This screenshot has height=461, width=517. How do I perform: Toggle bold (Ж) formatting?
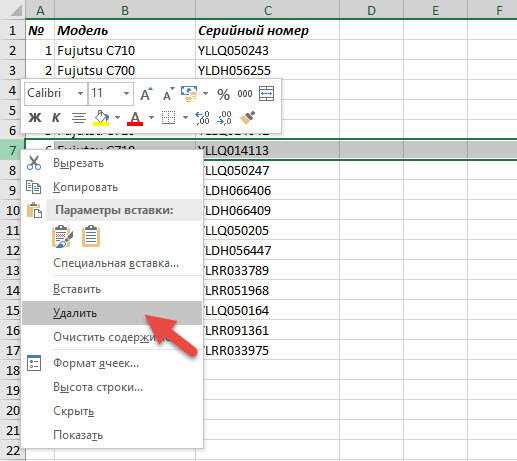coord(35,117)
